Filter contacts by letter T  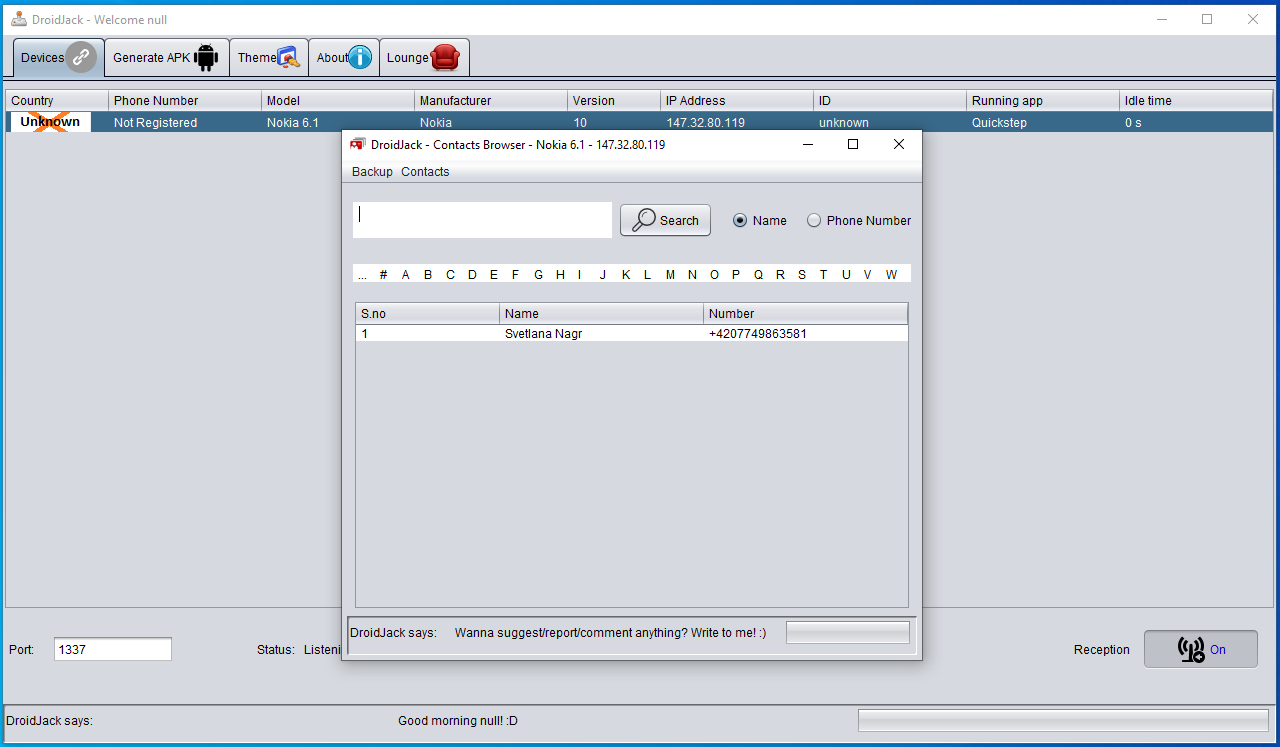(823, 274)
